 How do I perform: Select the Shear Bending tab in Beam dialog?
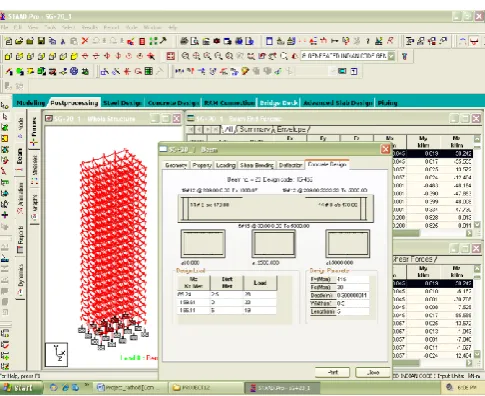(257, 165)
